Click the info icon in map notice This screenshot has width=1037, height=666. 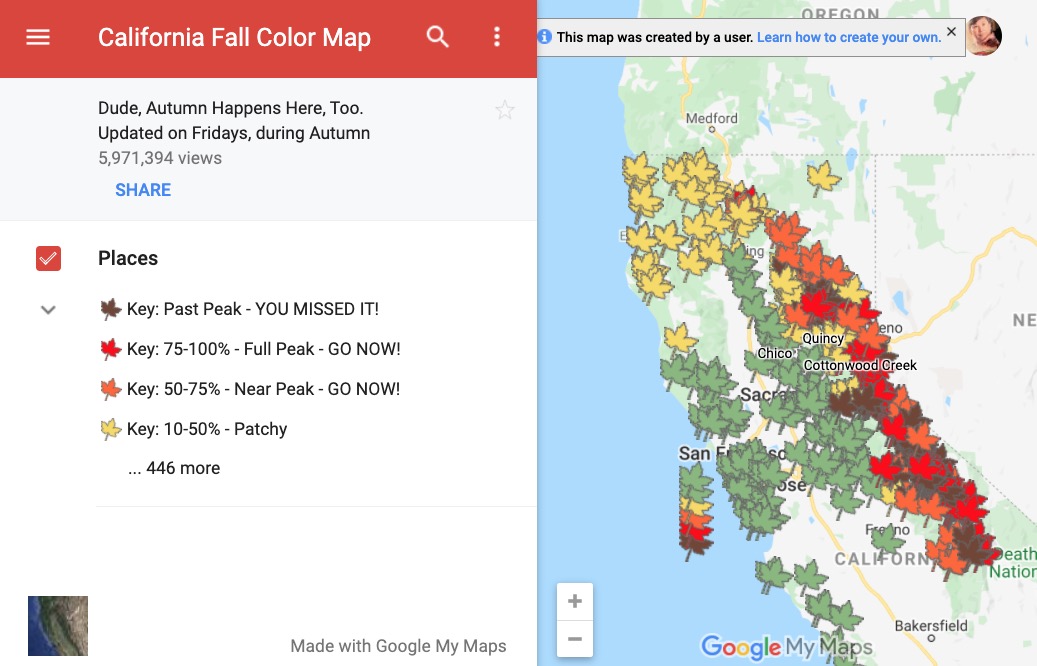(544, 36)
